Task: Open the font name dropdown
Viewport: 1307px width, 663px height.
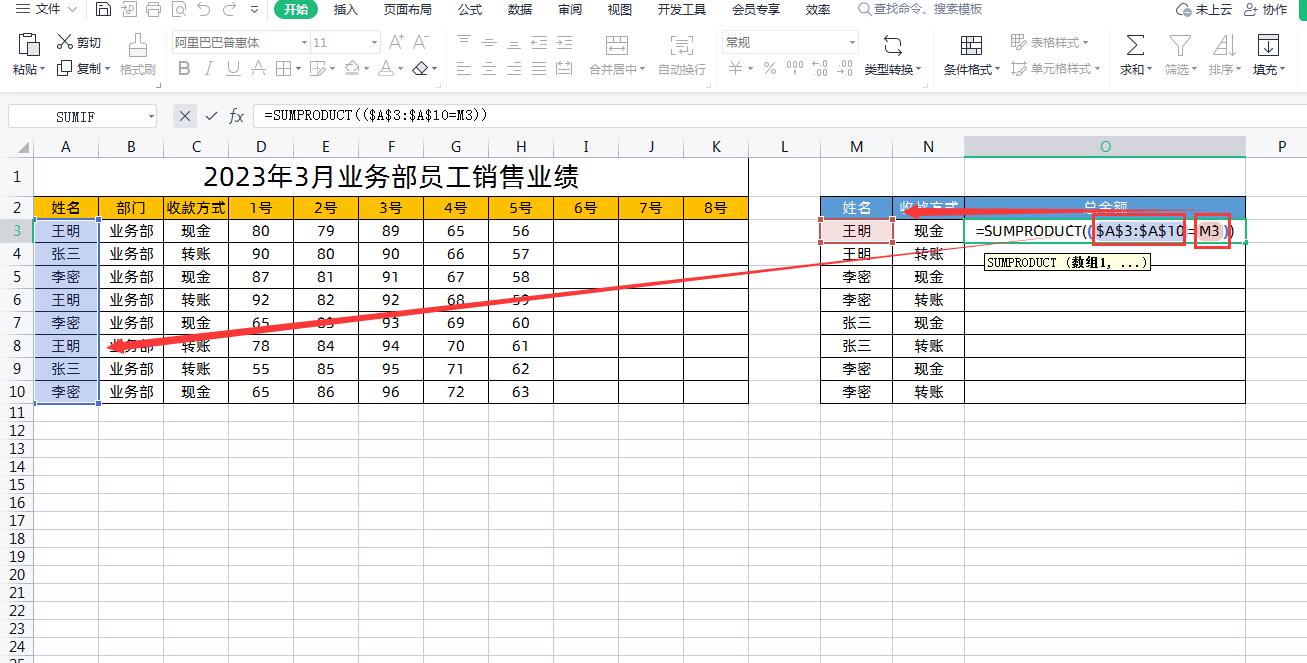Action: tap(306, 42)
